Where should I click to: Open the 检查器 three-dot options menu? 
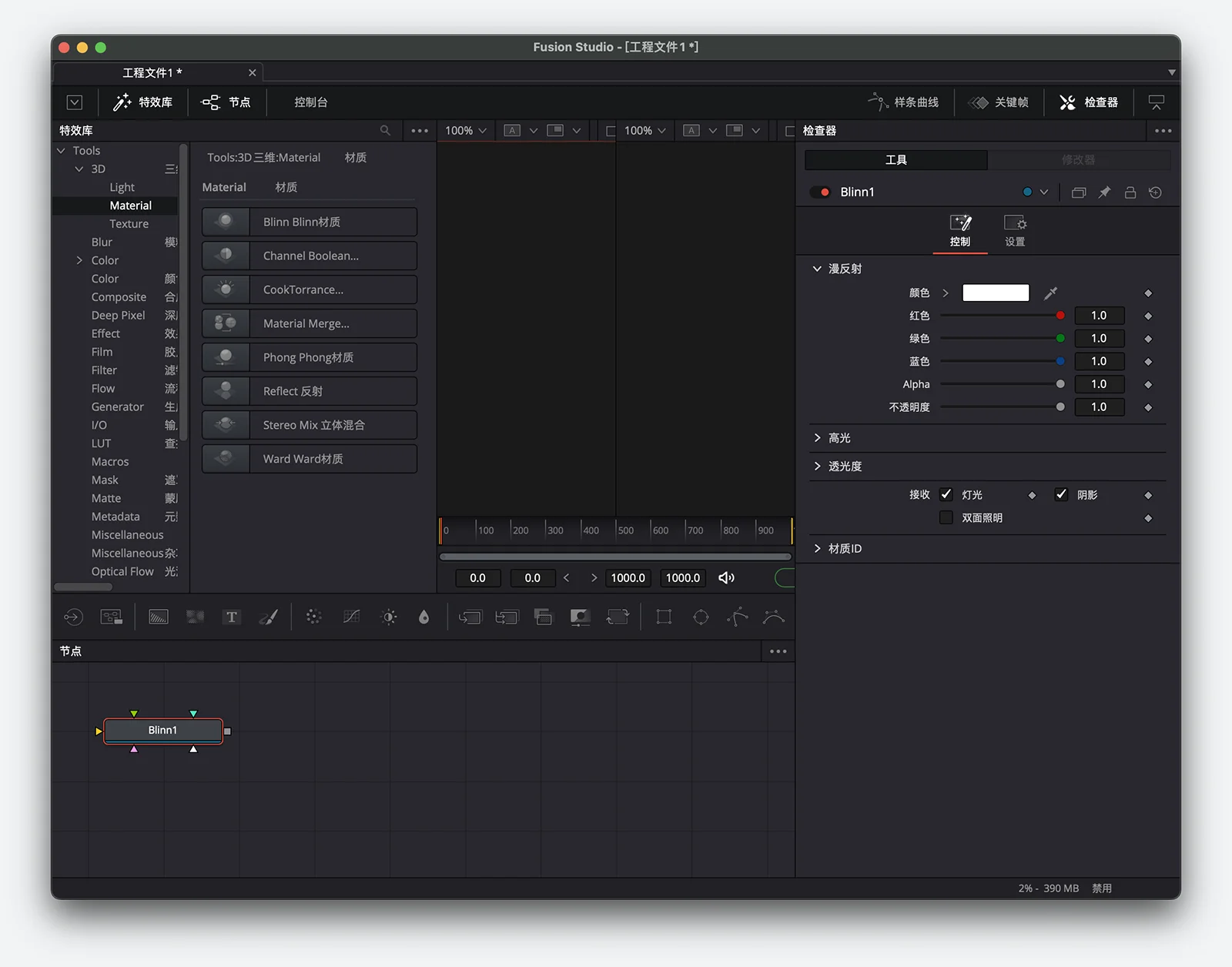(x=1163, y=131)
